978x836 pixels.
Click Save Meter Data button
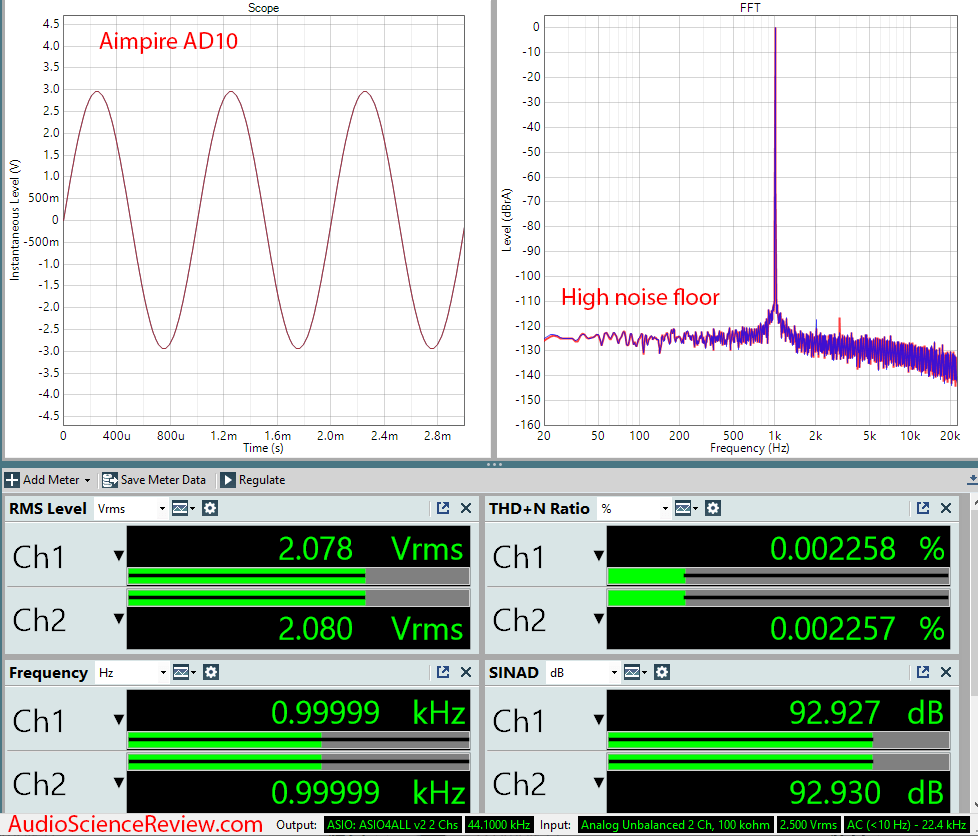(154, 480)
